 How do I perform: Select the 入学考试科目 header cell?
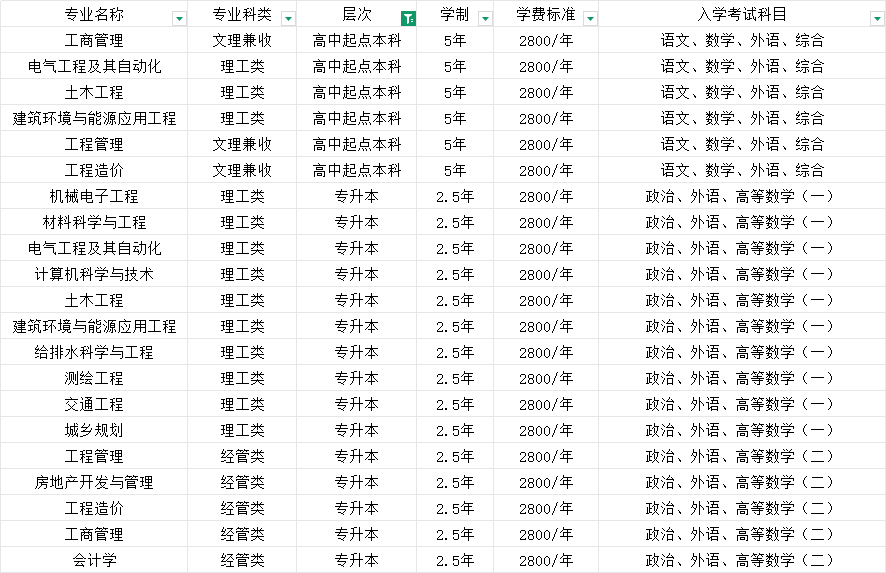tap(742, 14)
